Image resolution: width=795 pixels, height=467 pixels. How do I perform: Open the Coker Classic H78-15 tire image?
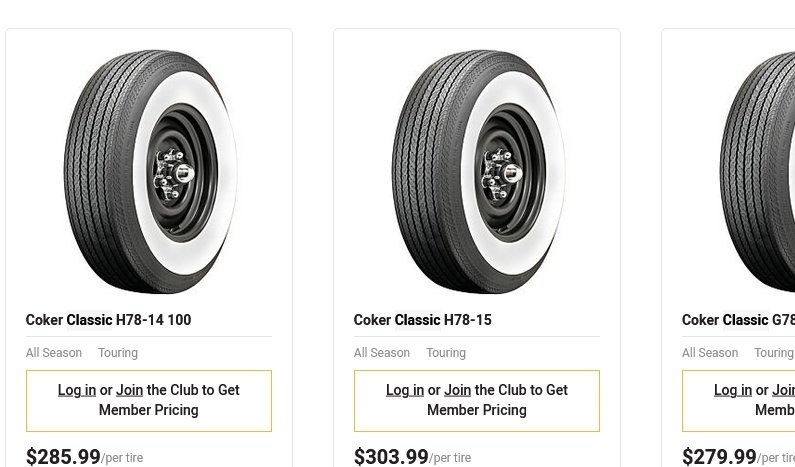(477, 171)
